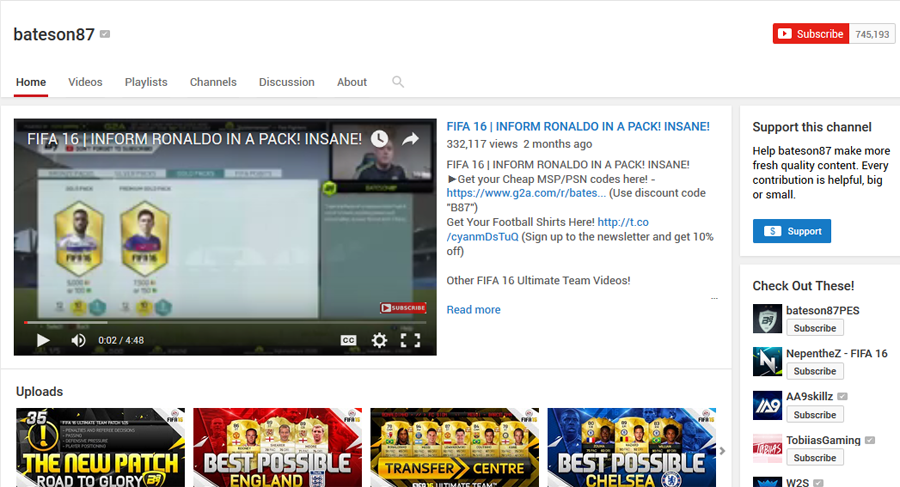The height and width of the screenshot is (487, 900).
Task: Click the share arrow icon on video
Action: coord(410,138)
